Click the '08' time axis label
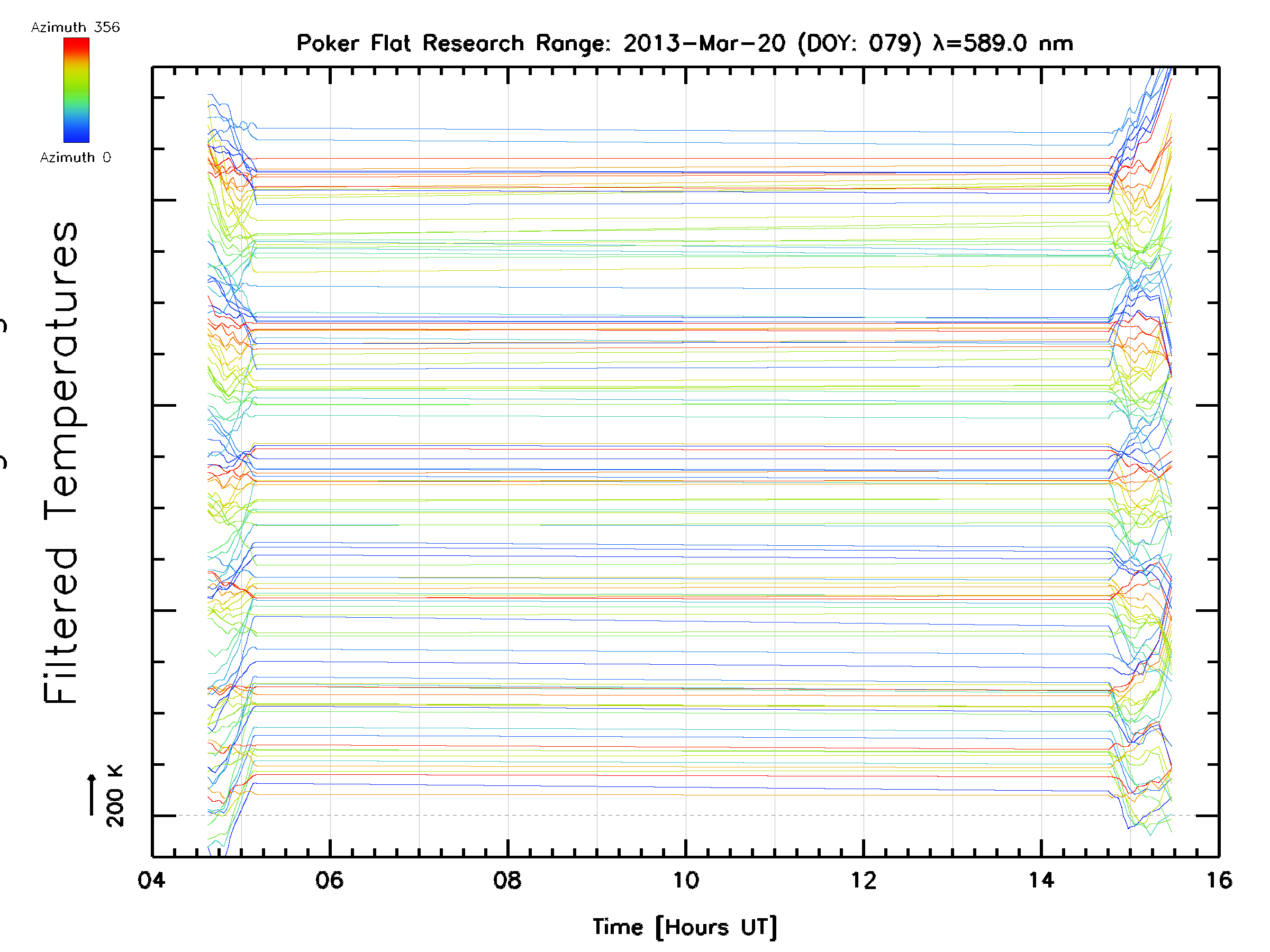Screen dimensions: 1270x952 pos(507,880)
